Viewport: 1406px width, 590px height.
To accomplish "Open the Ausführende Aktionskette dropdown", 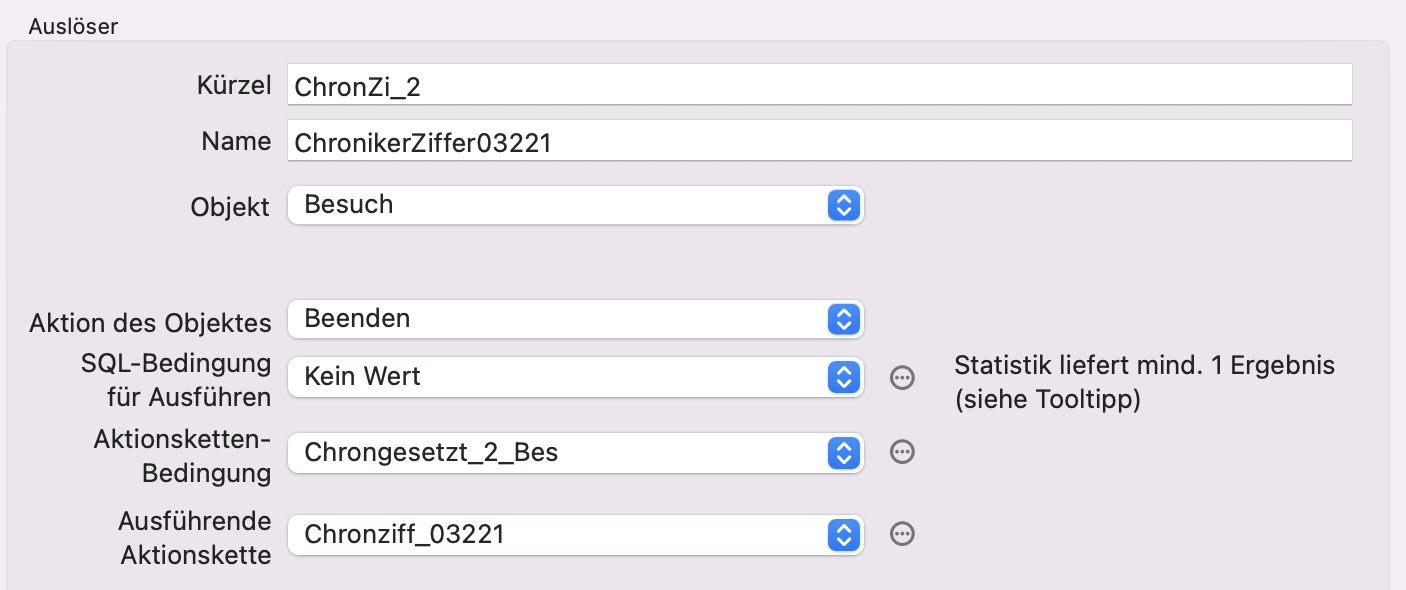I will [575, 534].
